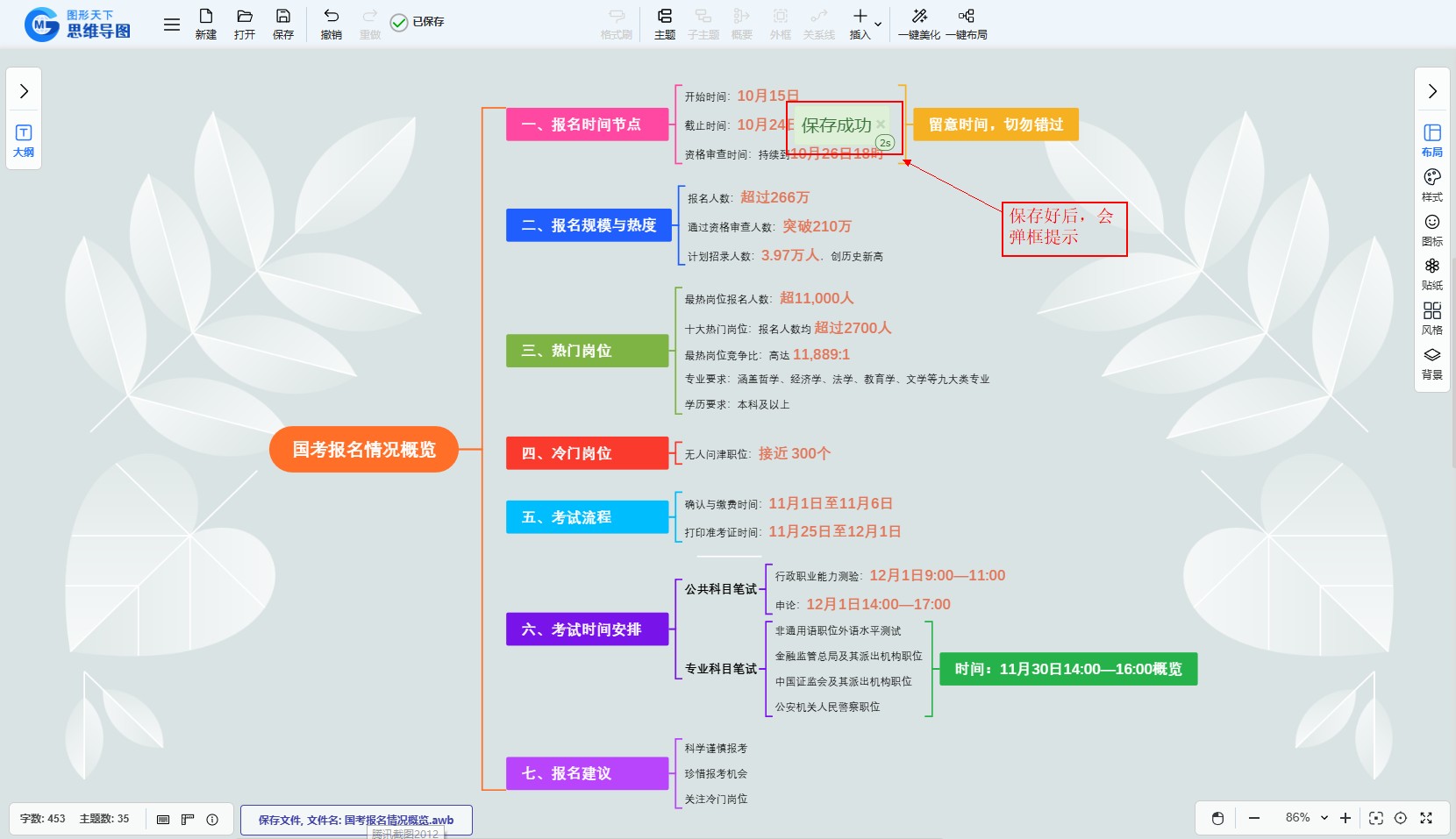Add a topic with 主题 button
Viewport: 1456px width, 839px height.
tap(664, 24)
